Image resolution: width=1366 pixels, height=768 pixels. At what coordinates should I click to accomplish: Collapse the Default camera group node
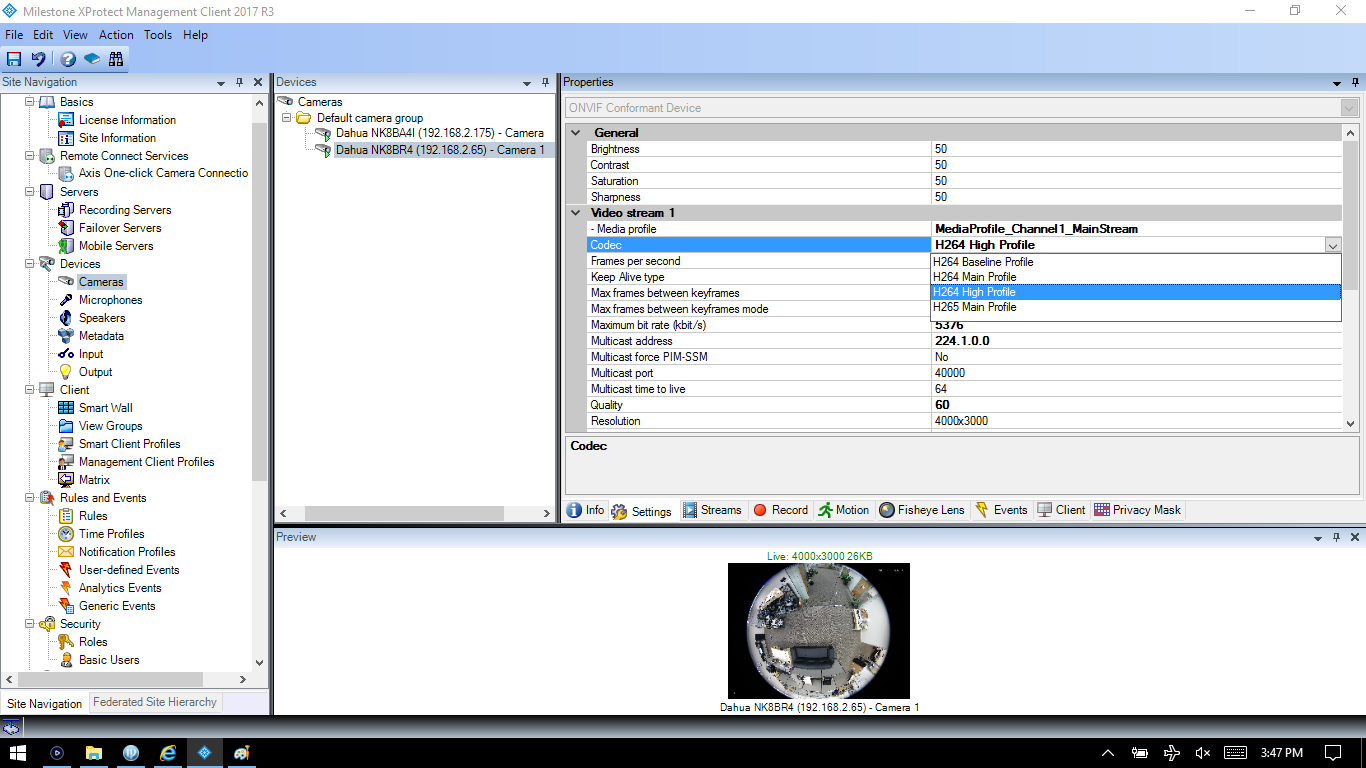(x=286, y=118)
